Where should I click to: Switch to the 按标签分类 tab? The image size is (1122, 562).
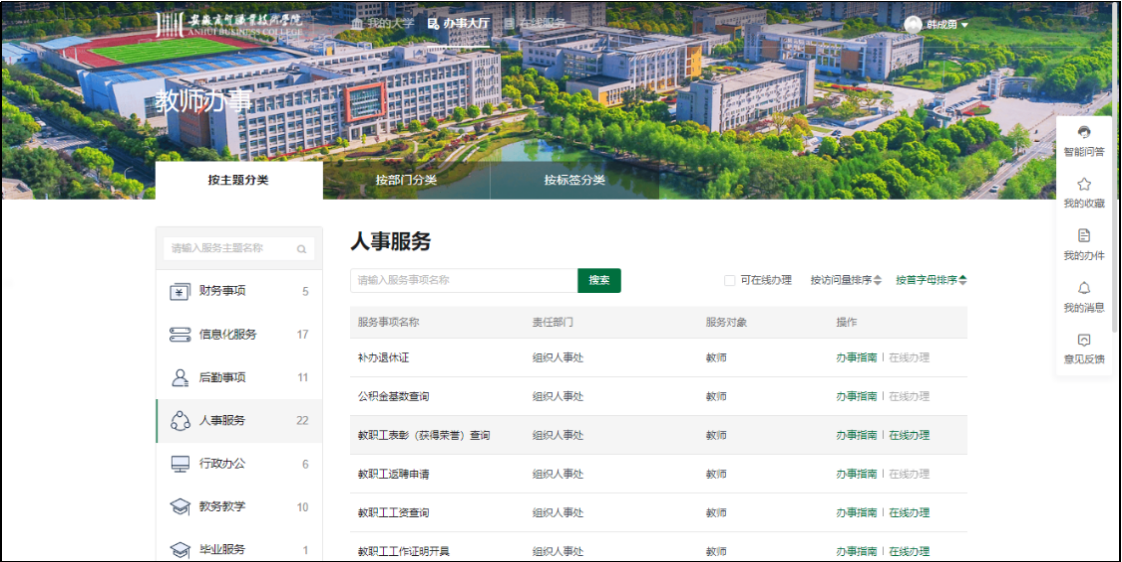click(x=574, y=181)
